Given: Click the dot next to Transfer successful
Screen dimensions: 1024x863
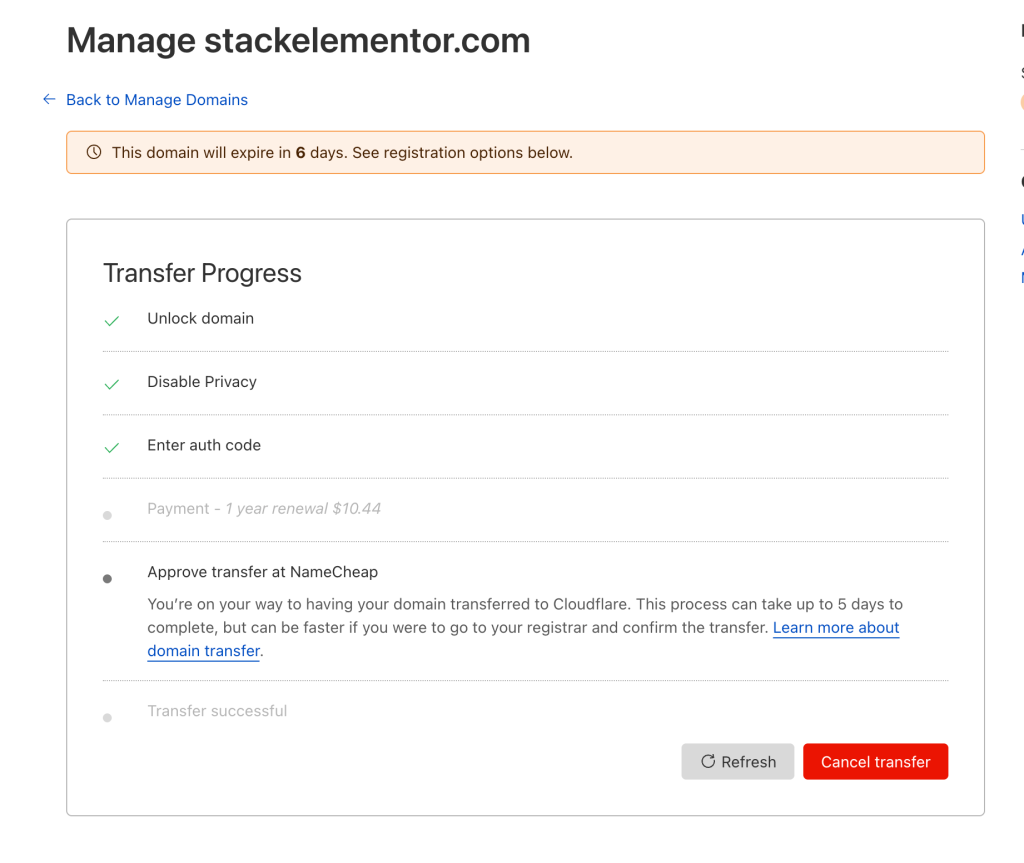Looking at the screenshot, I should [x=108, y=717].
